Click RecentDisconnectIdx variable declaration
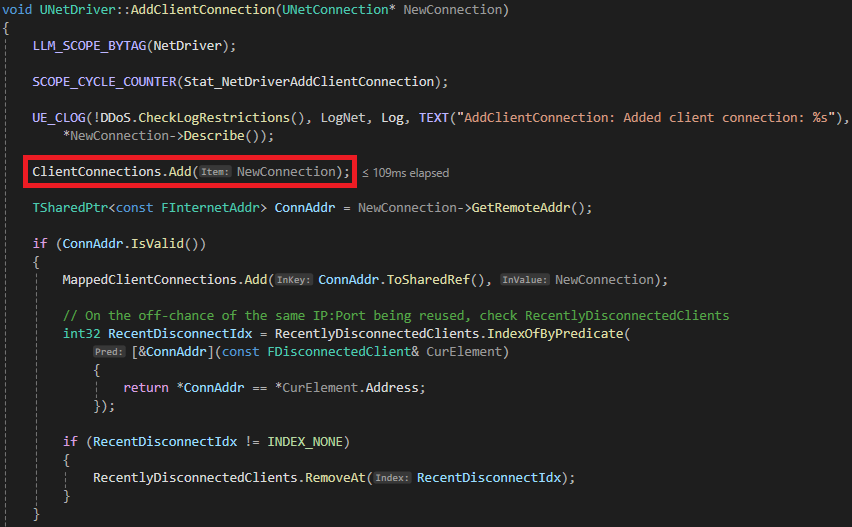The height and width of the screenshot is (527, 852). pyautogui.click(x=180, y=334)
